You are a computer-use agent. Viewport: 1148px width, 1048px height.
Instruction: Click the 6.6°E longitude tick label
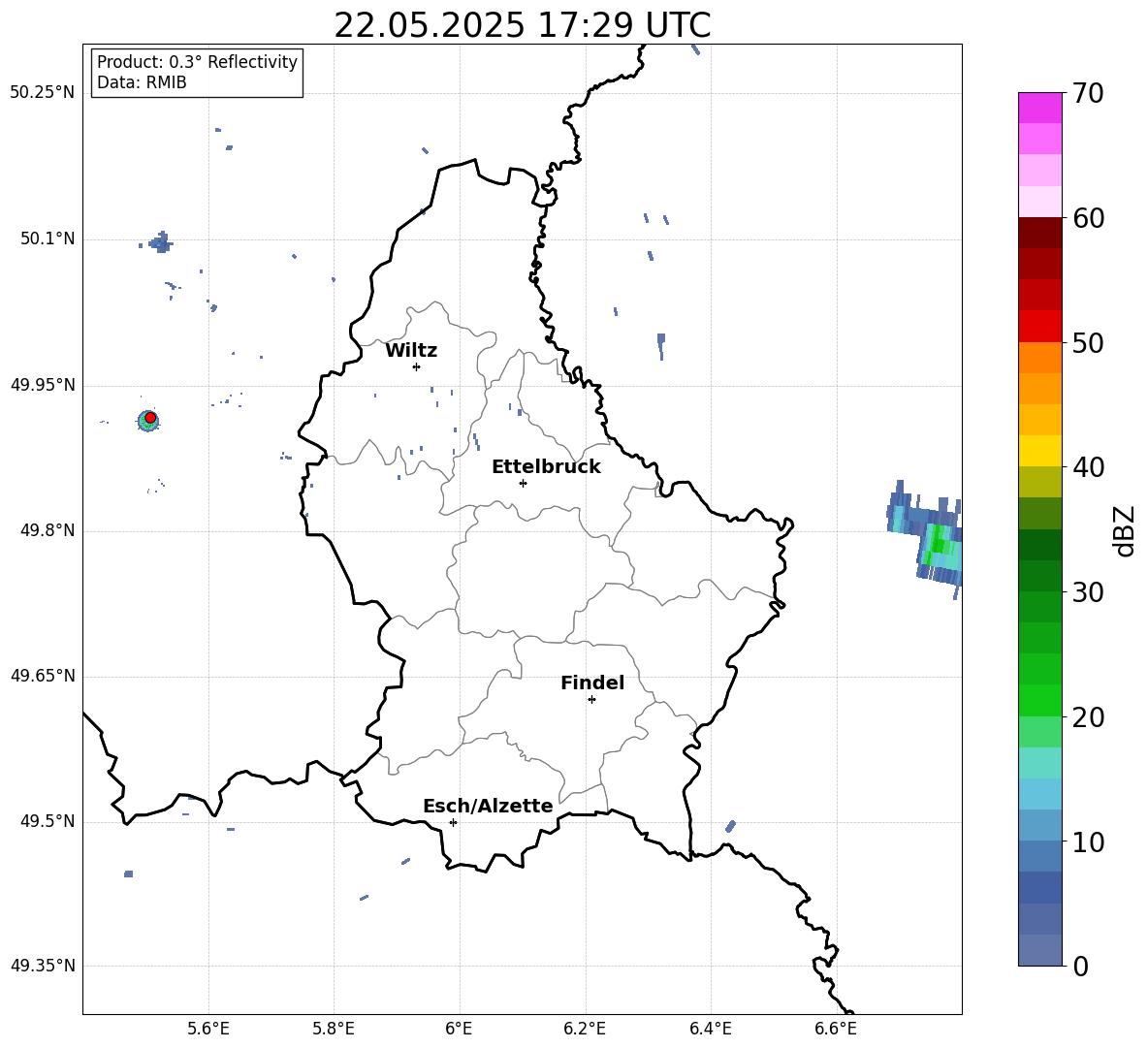click(x=836, y=1029)
